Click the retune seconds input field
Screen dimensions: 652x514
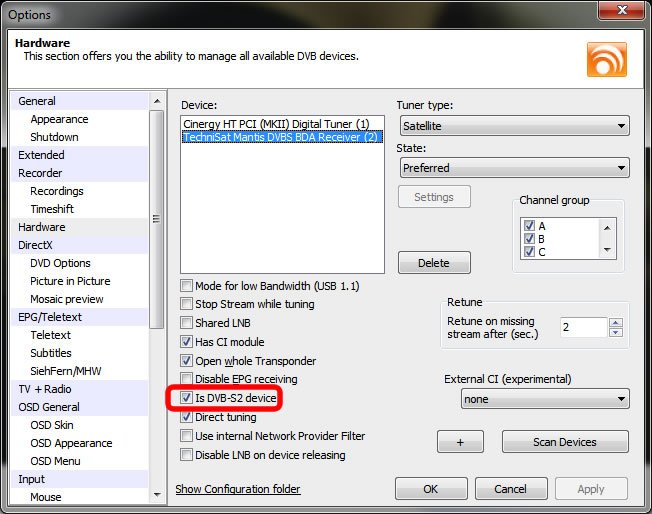point(581,327)
